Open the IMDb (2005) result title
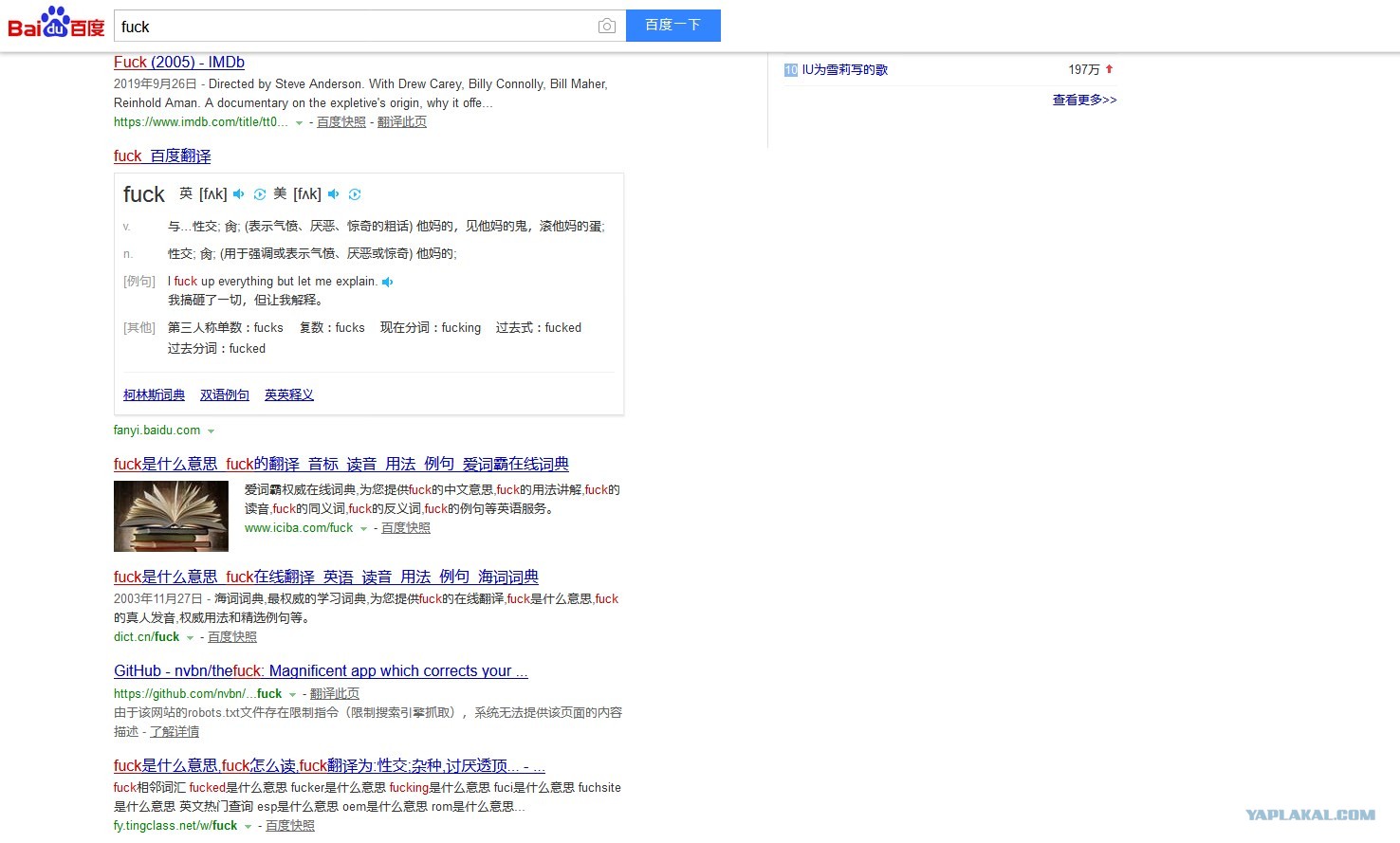Image resolution: width=1400 pixels, height=843 pixels. point(179,63)
